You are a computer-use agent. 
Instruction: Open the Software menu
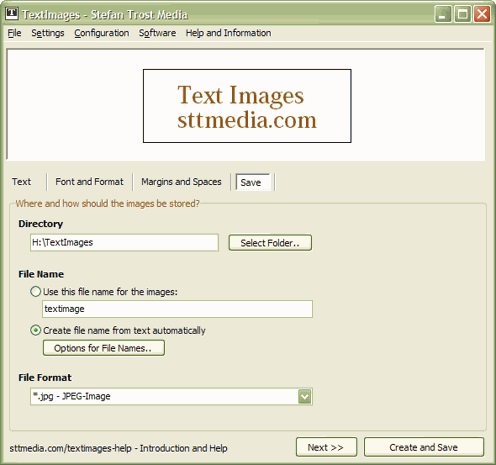pyautogui.click(x=157, y=33)
